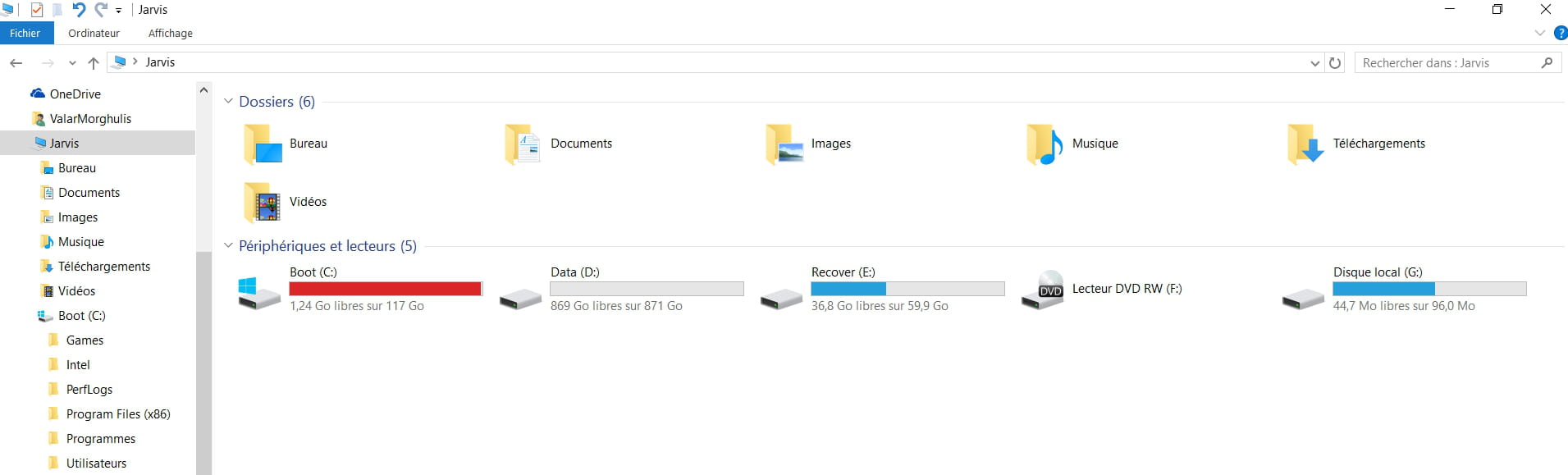The image size is (1568, 475).
Task: Expand the ribbon with the chevron
Action: coord(1539,33)
